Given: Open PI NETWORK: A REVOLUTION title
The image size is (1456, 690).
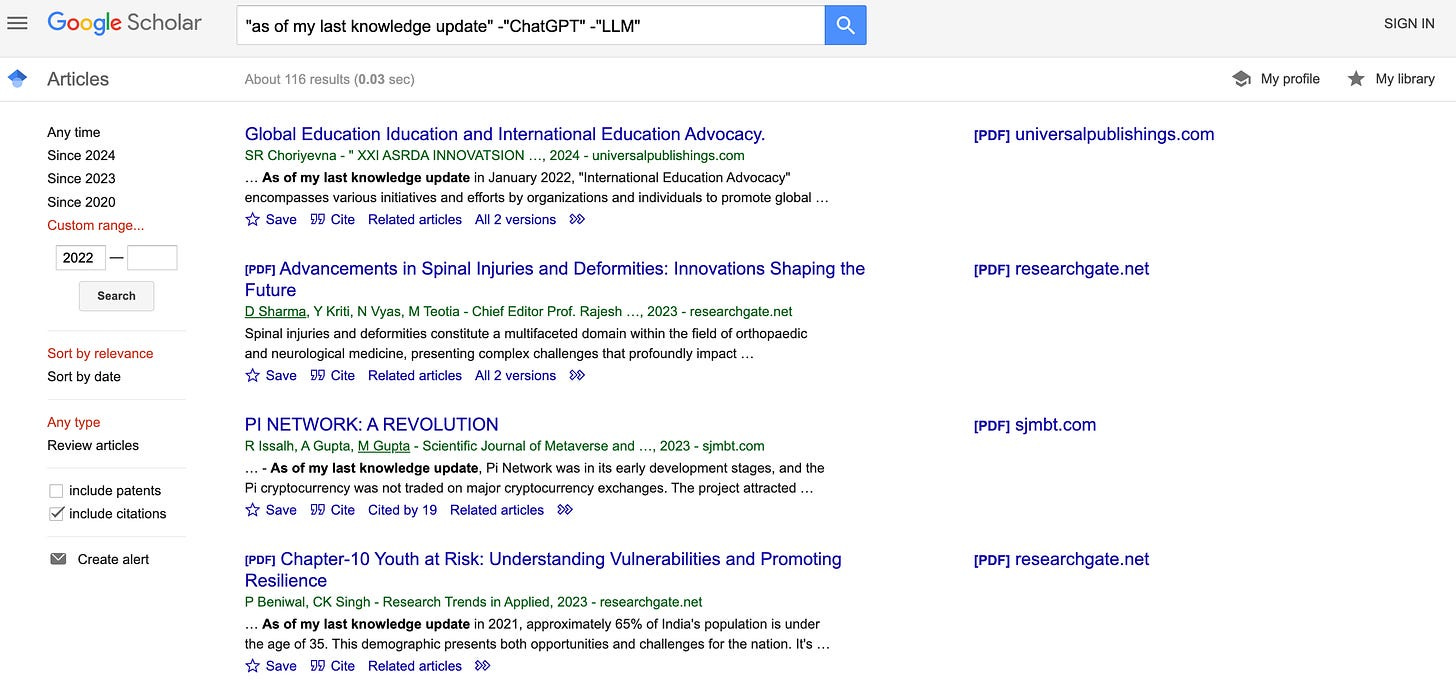Looking at the screenshot, I should coord(372,424).
